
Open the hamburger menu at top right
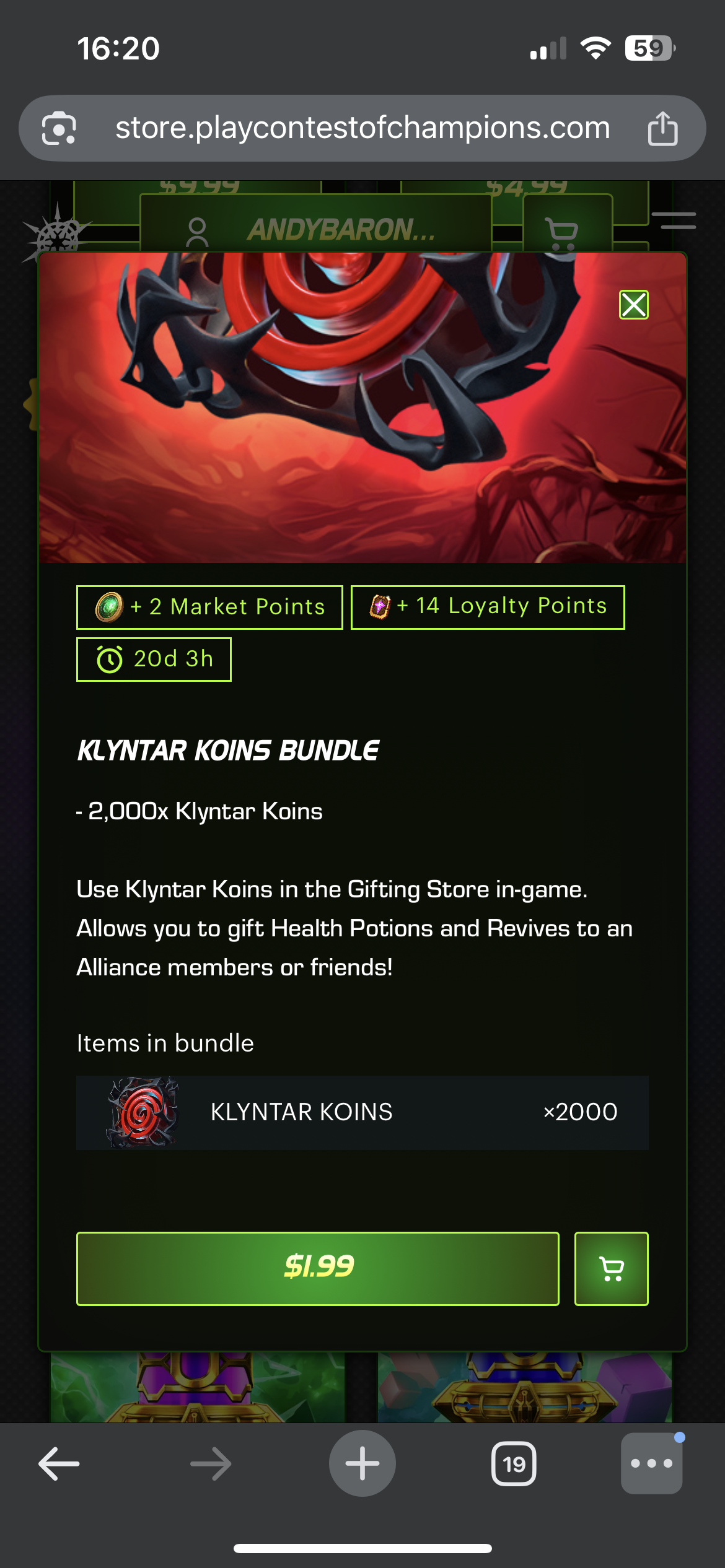pyautogui.click(x=678, y=220)
